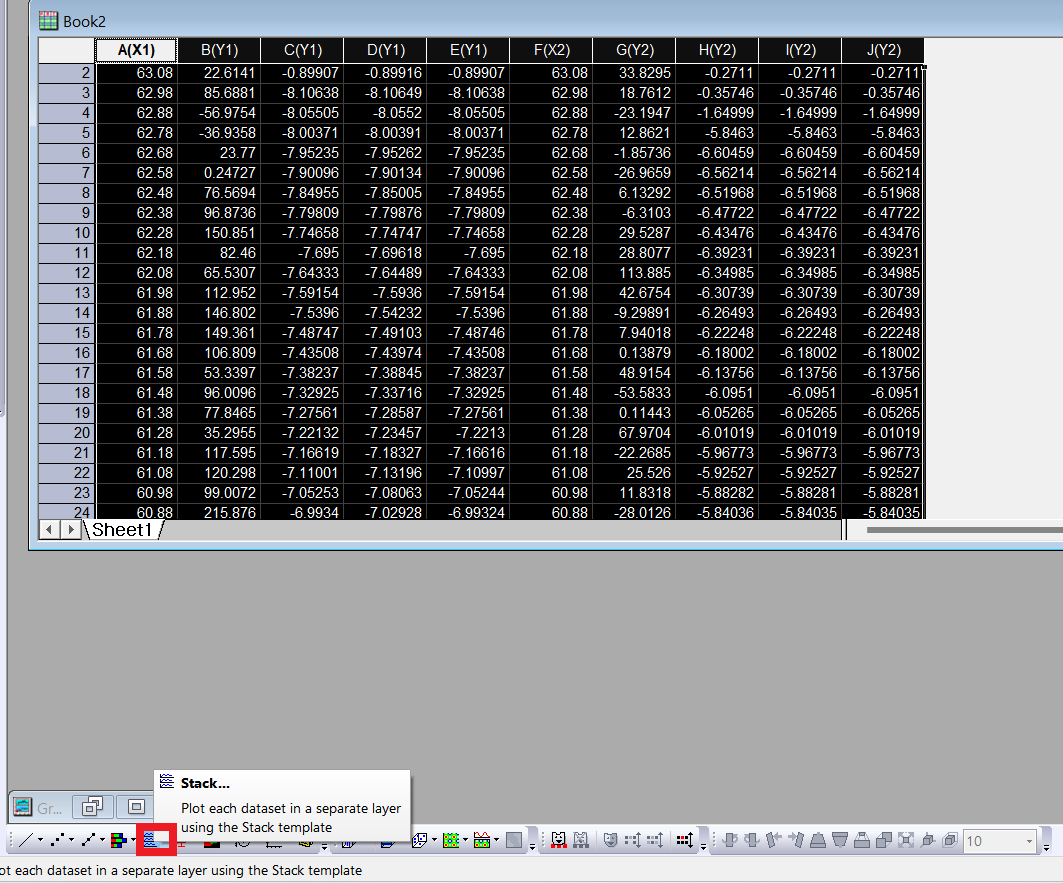The image size is (1063, 883).
Task: Select column E(Y1) header
Action: pyautogui.click(x=468, y=50)
